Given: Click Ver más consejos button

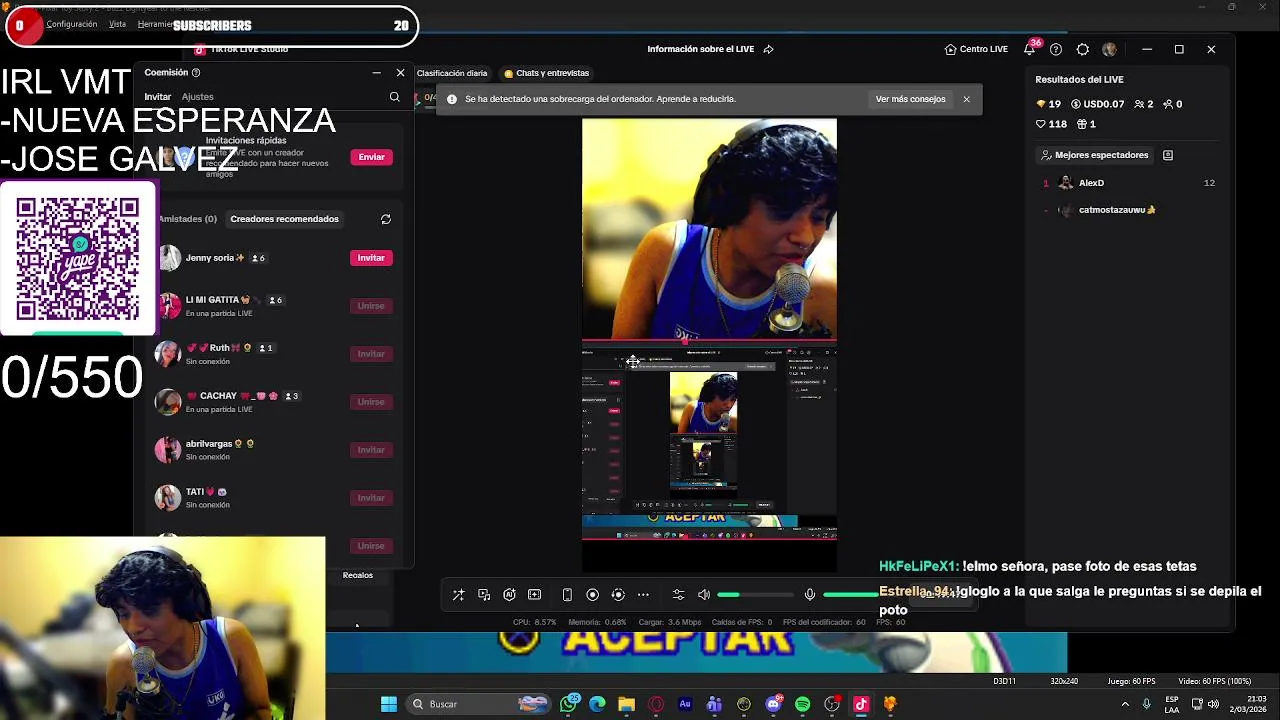Looking at the screenshot, I should (910, 99).
